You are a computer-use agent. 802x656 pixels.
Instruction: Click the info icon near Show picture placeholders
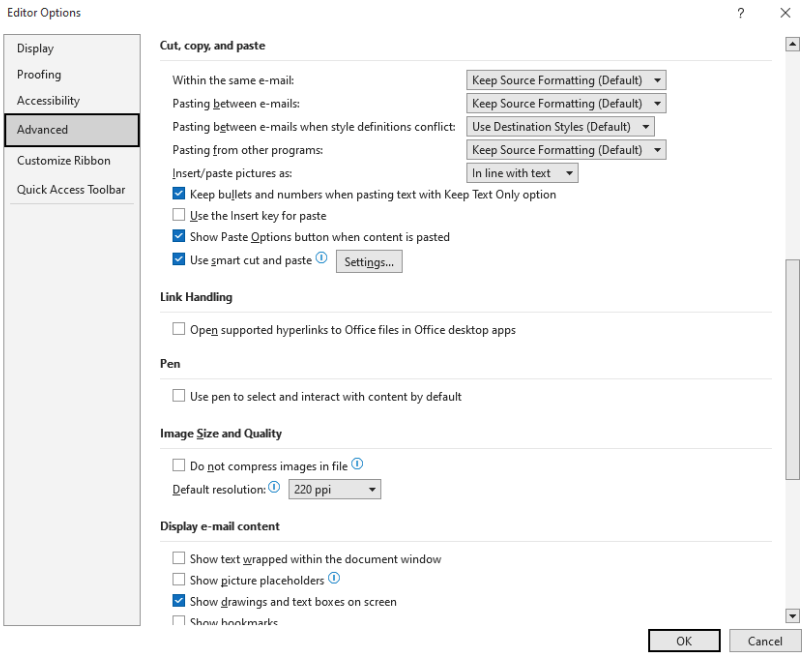click(334, 578)
